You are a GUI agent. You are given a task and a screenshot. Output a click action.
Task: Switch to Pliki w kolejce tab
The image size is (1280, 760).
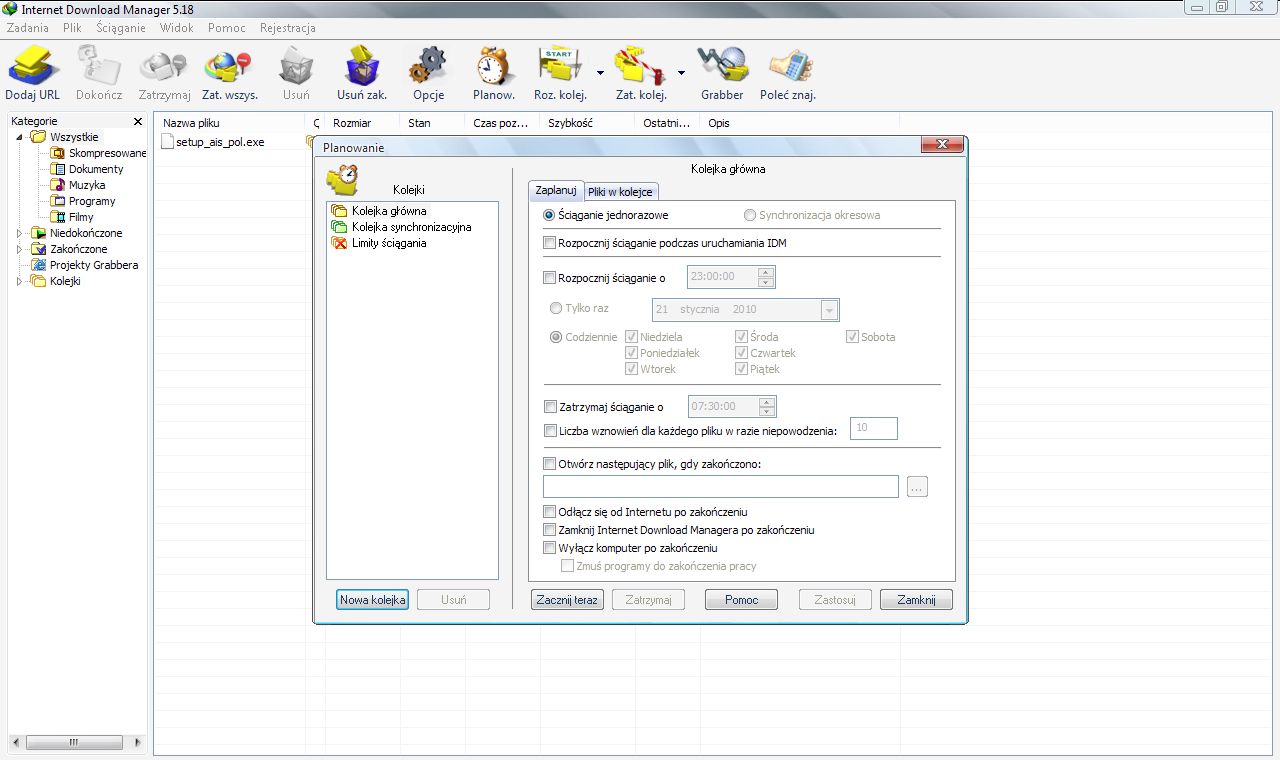620,192
